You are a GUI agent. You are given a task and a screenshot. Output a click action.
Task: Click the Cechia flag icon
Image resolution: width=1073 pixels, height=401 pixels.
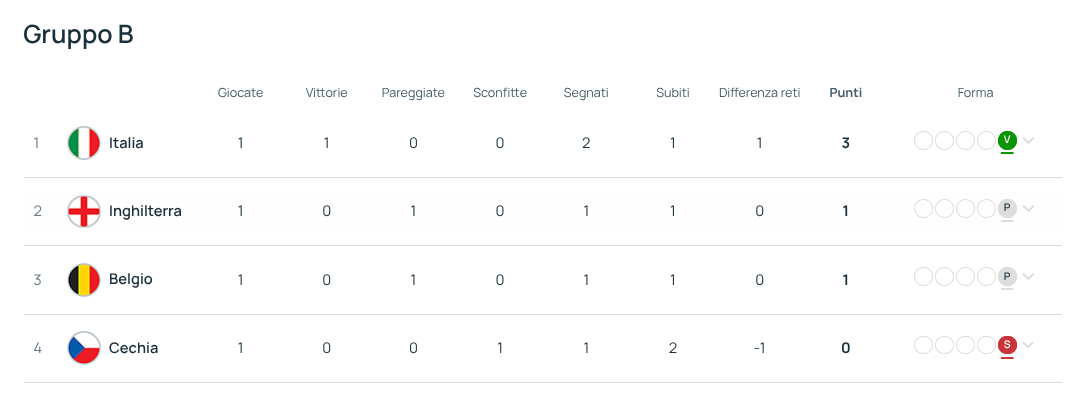click(84, 348)
